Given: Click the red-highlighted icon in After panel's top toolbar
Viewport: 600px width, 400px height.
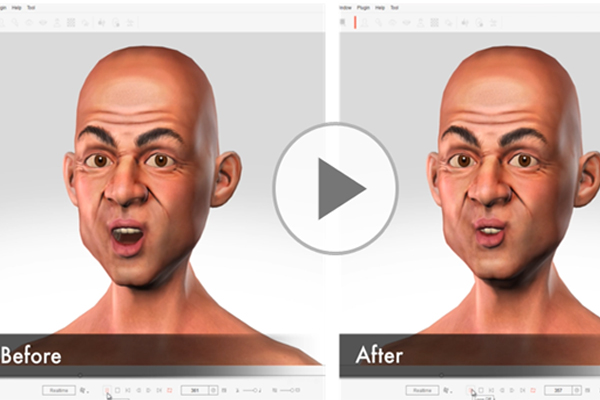Looking at the screenshot, I should coord(354,21).
